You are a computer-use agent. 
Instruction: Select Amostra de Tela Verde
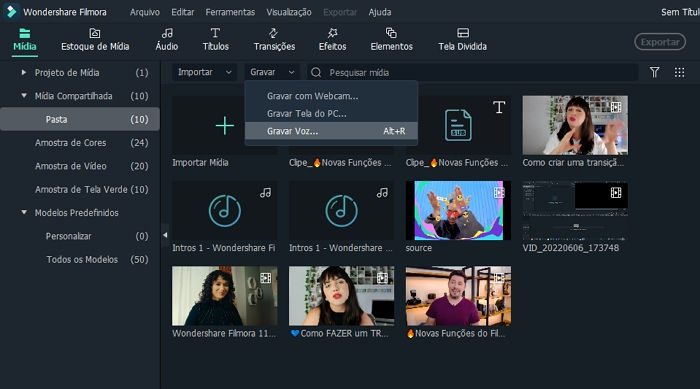coord(80,189)
